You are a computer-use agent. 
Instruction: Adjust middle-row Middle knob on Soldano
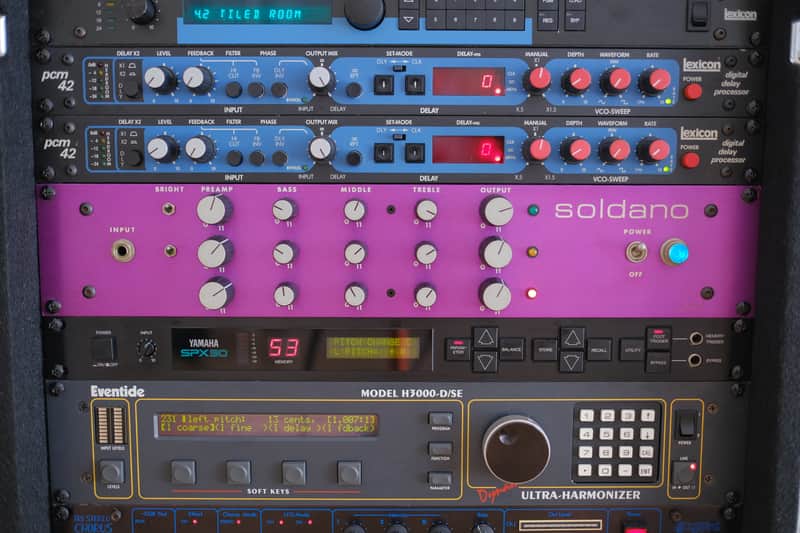coord(354,252)
